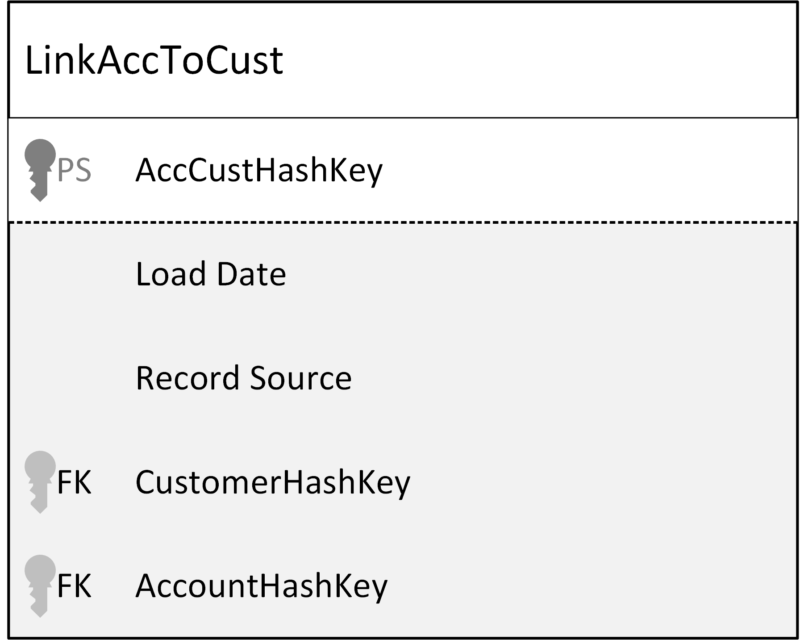Screen dimensions: 800x640
Task: Select the AccountHashKey field text
Action: click(x=262, y=586)
